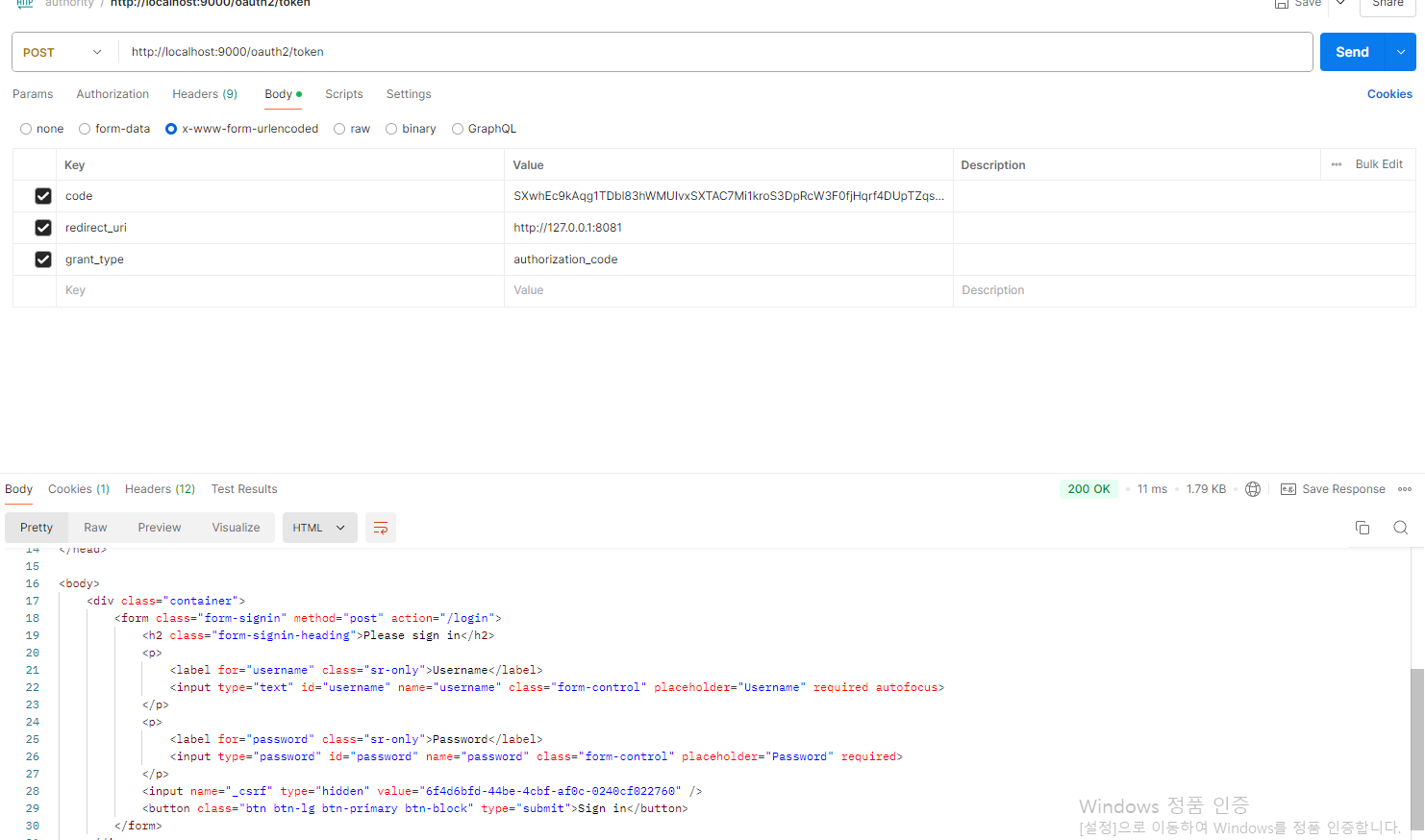The height and width of the screenshot is (840, 1425).
Task: Click the Share button
Action: [x=1387, y=5]
